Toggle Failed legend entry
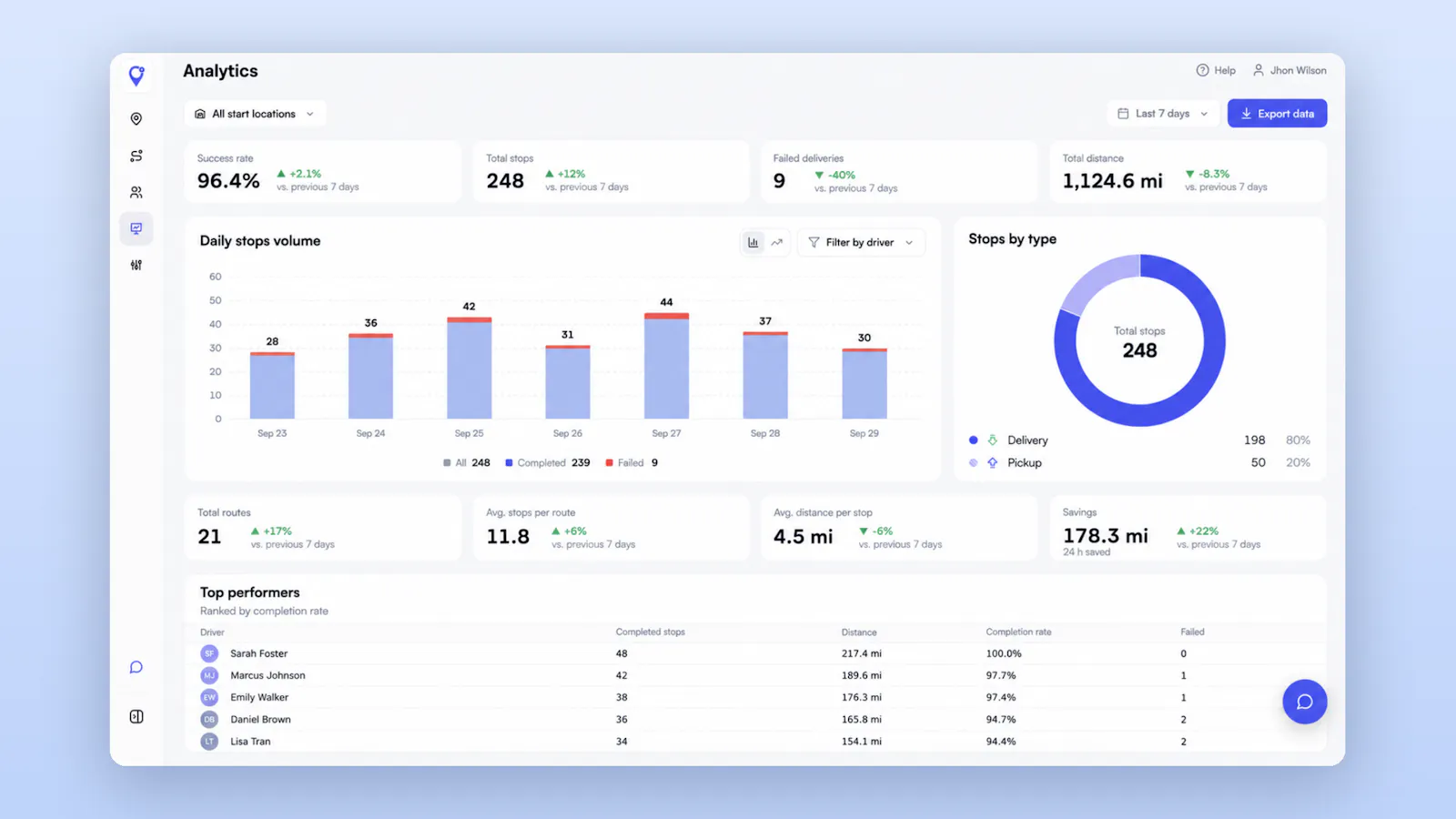 [632, 462]
